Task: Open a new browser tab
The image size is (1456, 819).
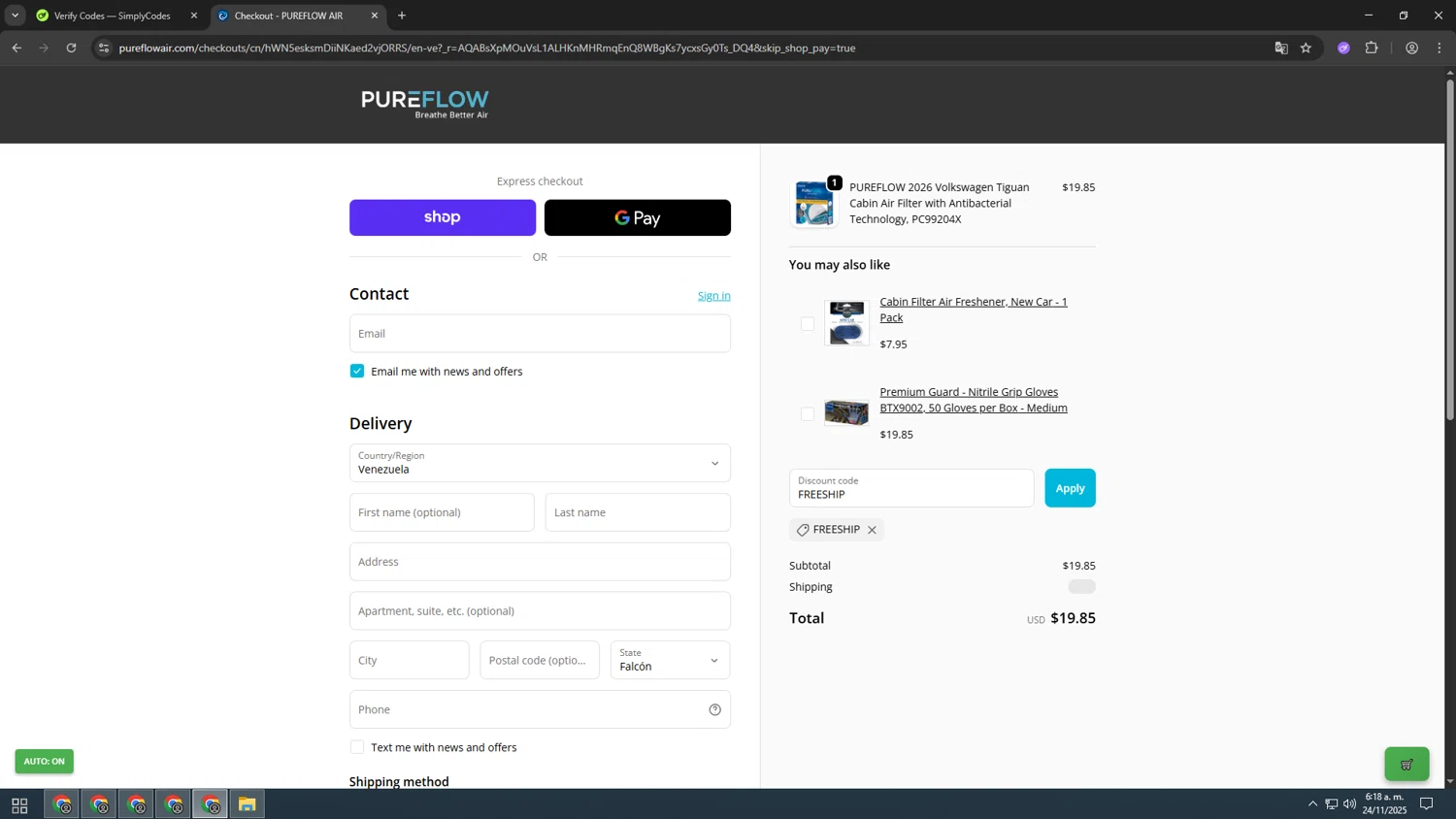Action: point(402,16)
